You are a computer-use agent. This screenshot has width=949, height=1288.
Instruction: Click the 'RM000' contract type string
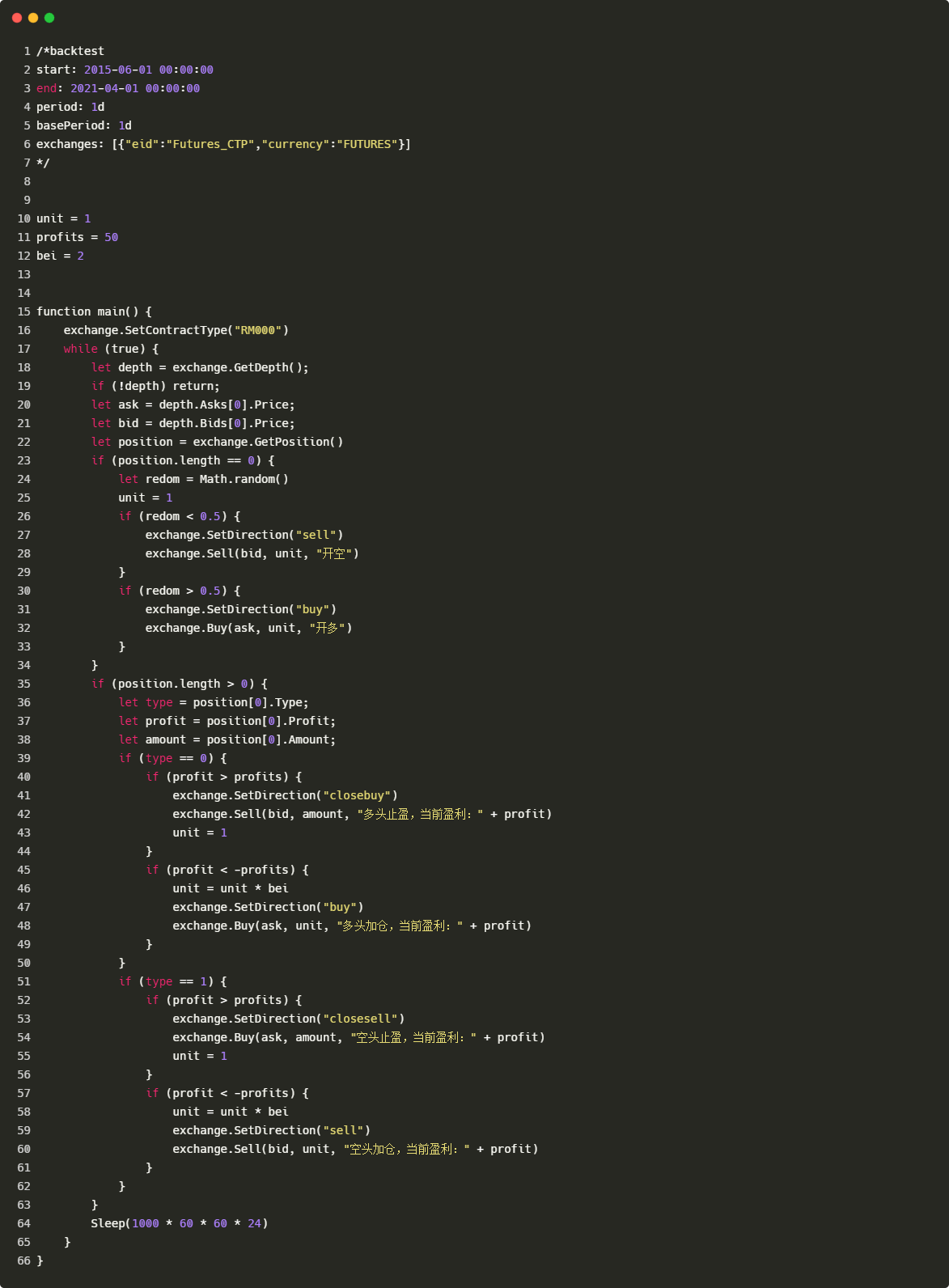[x=258, y=330]
